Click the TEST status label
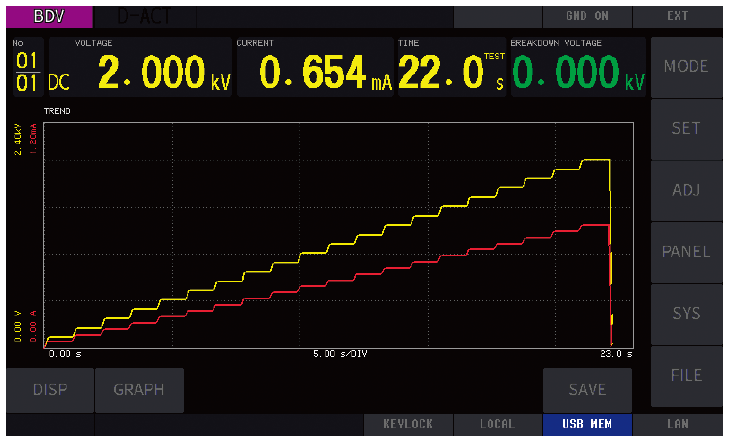Viewport: 731px width, 443px height. [x=494, y=56]
